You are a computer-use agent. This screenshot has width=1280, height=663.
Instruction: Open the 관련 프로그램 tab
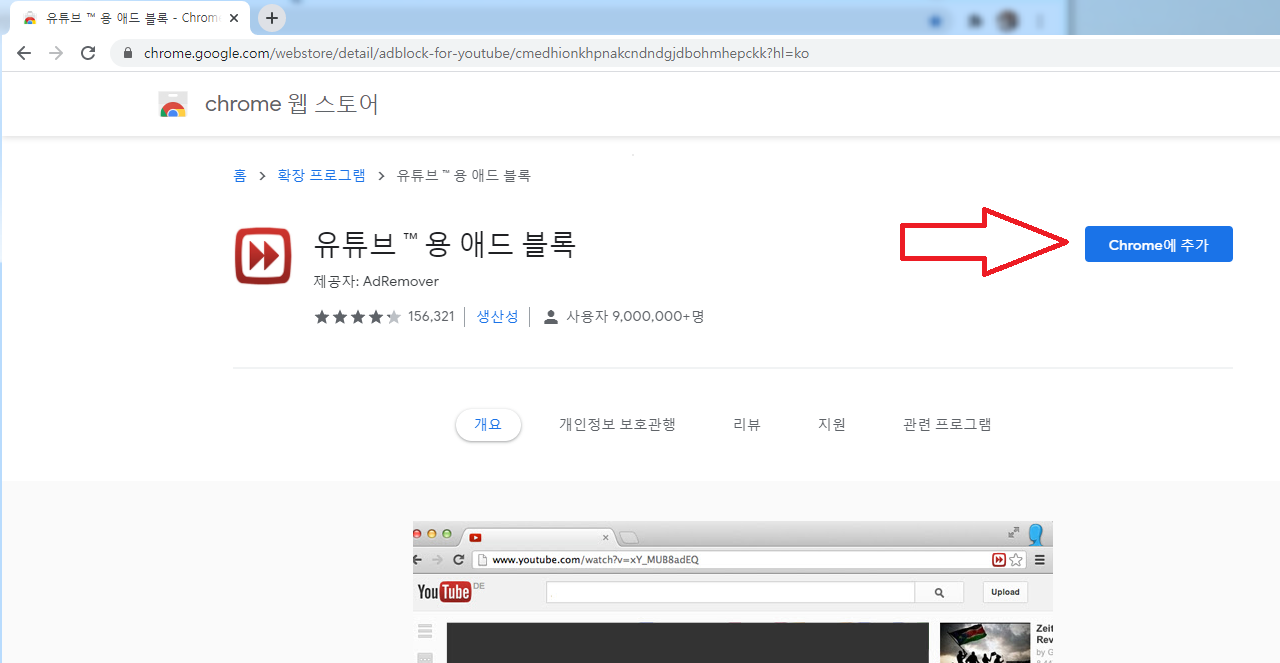tap(947, 424)
